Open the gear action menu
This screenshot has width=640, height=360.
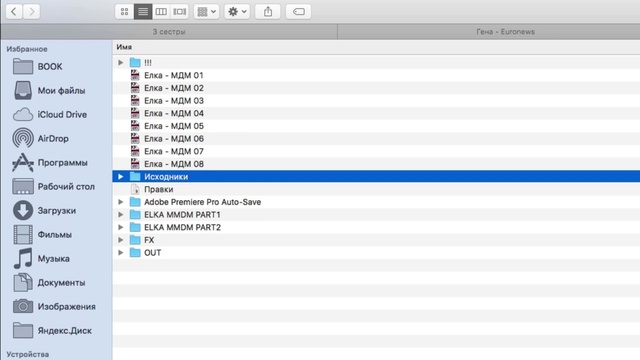[x=237, y=11]
